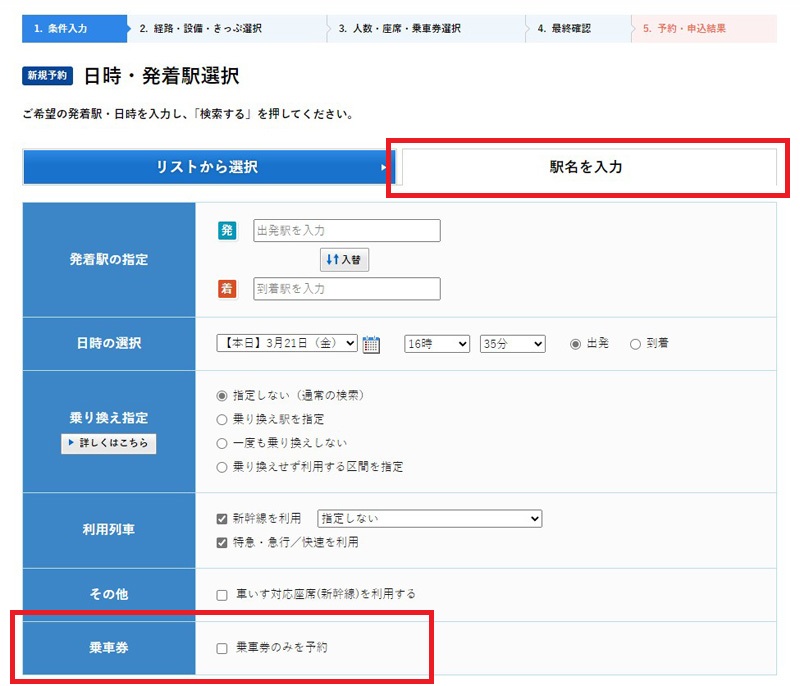Click the その他 row header
This screenshot has height=686, width=800.
[x=109, y=595]
